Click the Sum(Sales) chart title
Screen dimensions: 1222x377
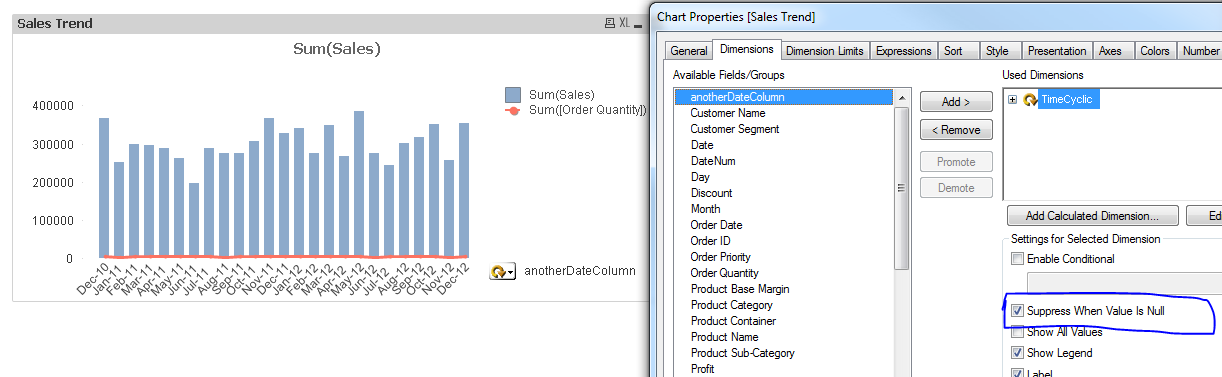point(337,49)
